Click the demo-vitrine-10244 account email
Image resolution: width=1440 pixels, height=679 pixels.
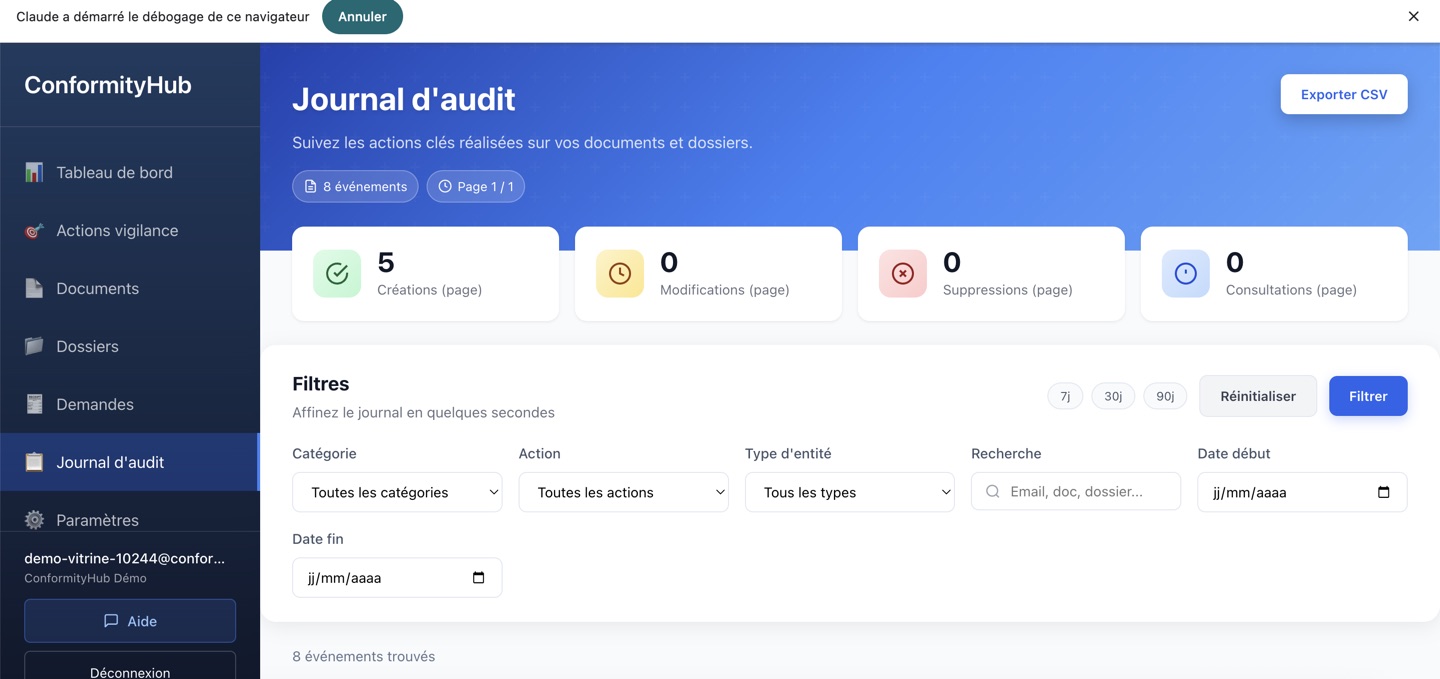(x=125, y=558)
